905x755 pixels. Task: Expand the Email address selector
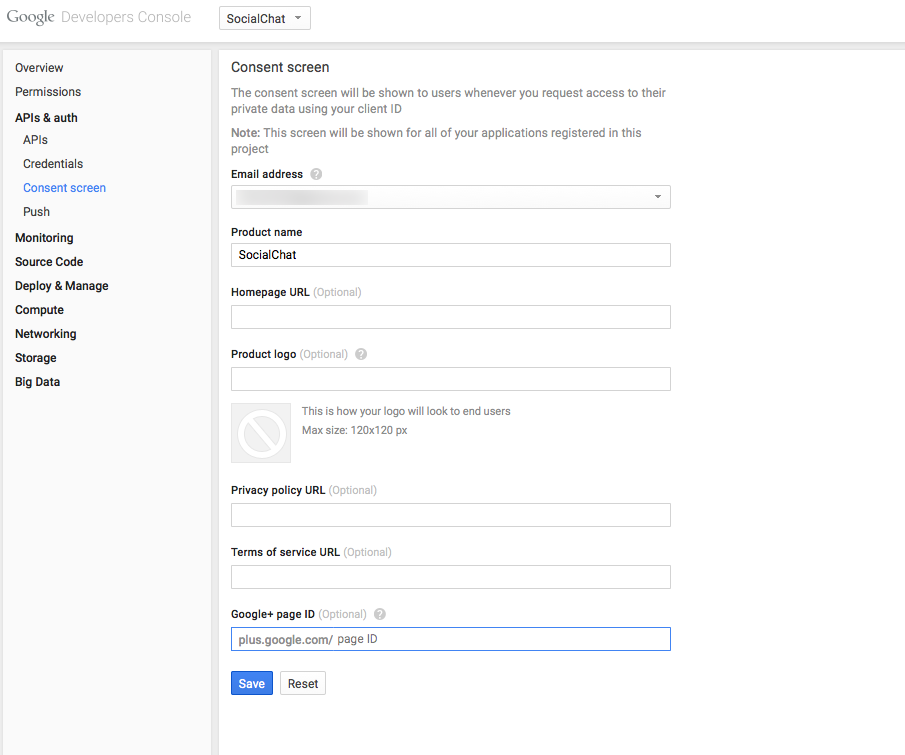(x=658, y=196)
